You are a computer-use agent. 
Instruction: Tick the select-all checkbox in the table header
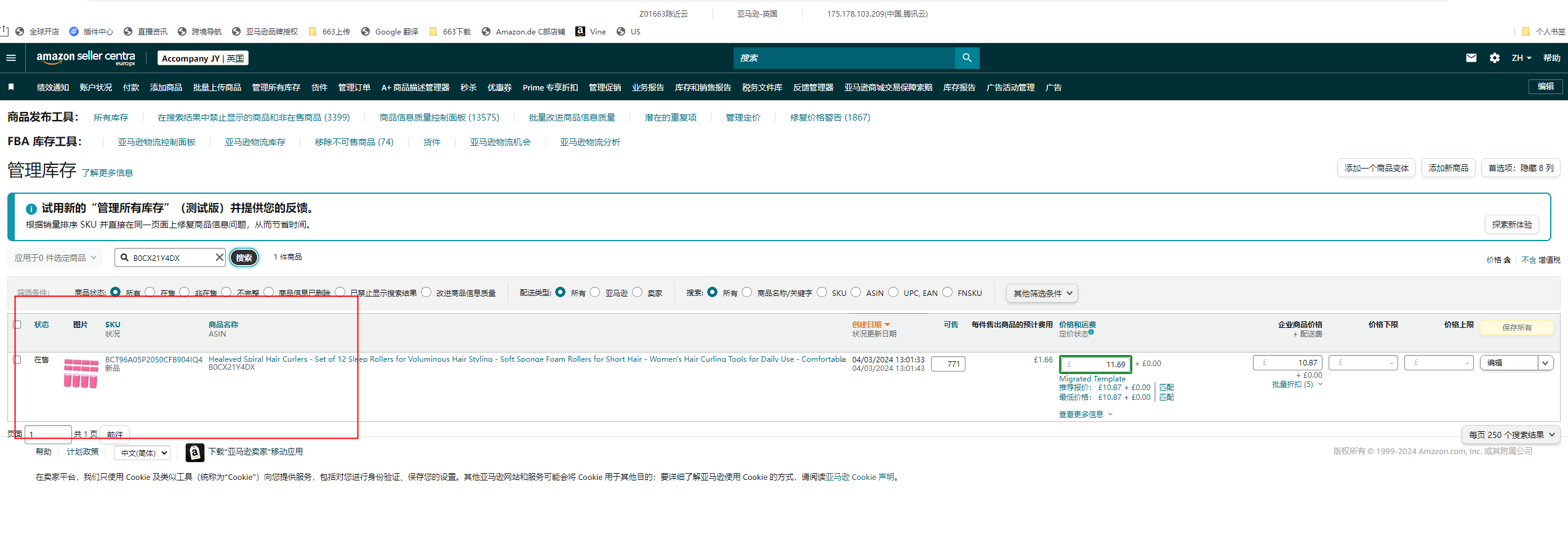pos(17,324)
